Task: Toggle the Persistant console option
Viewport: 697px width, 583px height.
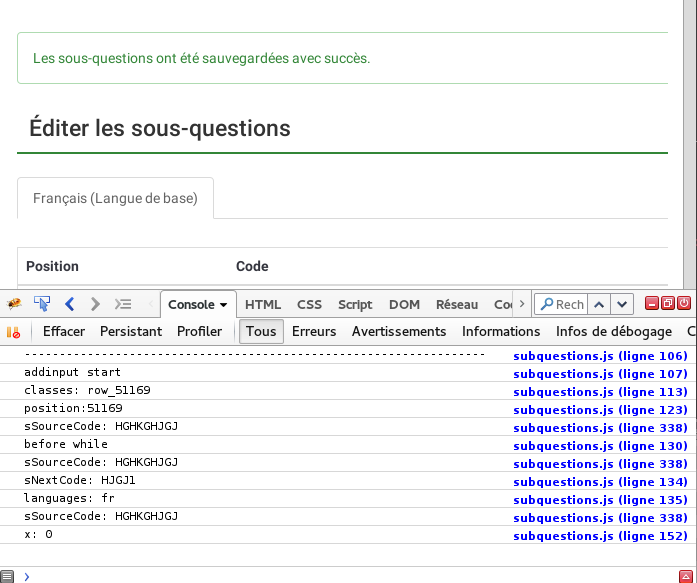Action: point(130,331)
